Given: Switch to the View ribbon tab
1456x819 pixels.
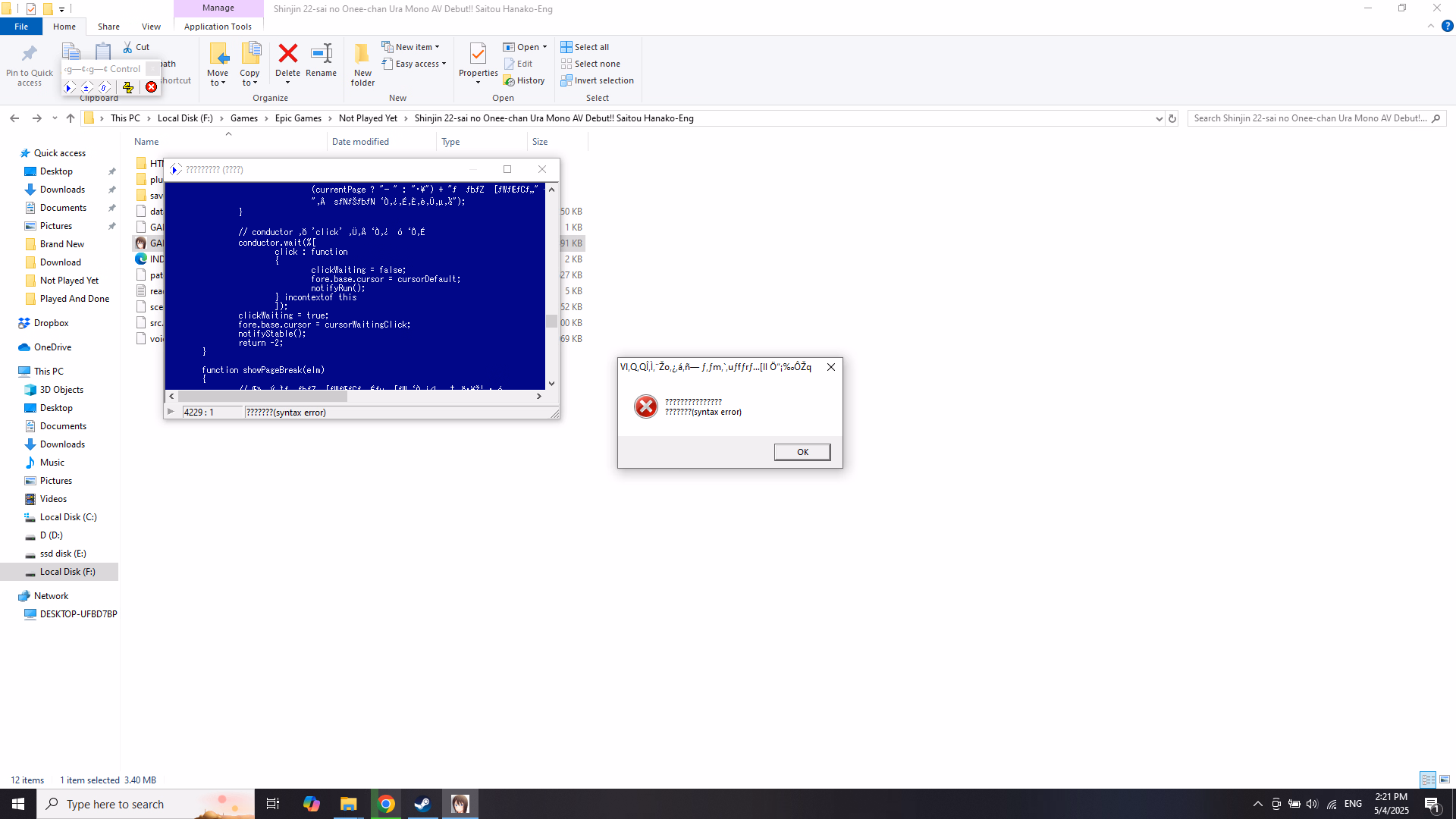Looking at the screenshot, I should [x=151, y=27].
